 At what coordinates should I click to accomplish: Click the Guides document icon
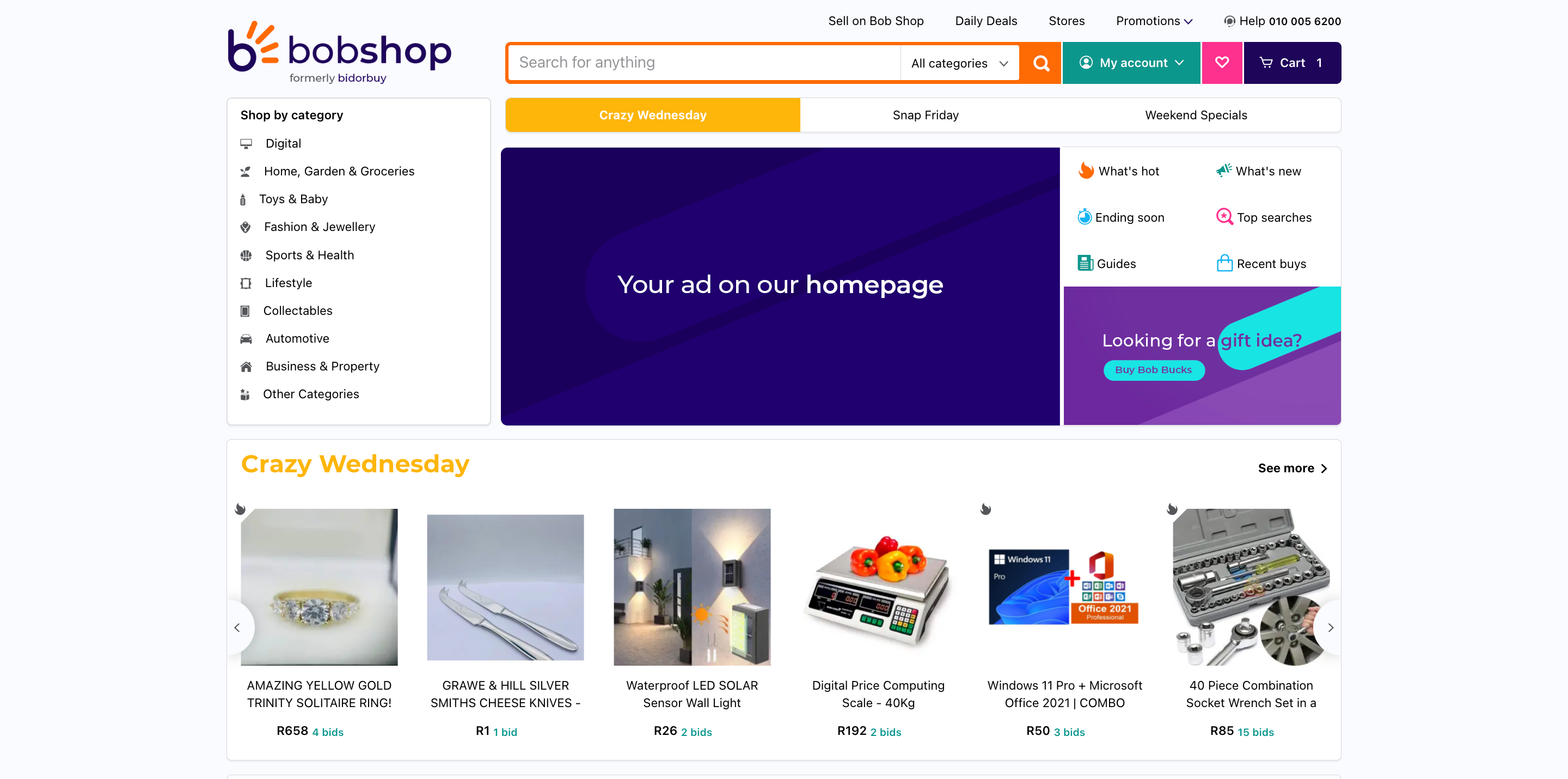click(1085, 263)
